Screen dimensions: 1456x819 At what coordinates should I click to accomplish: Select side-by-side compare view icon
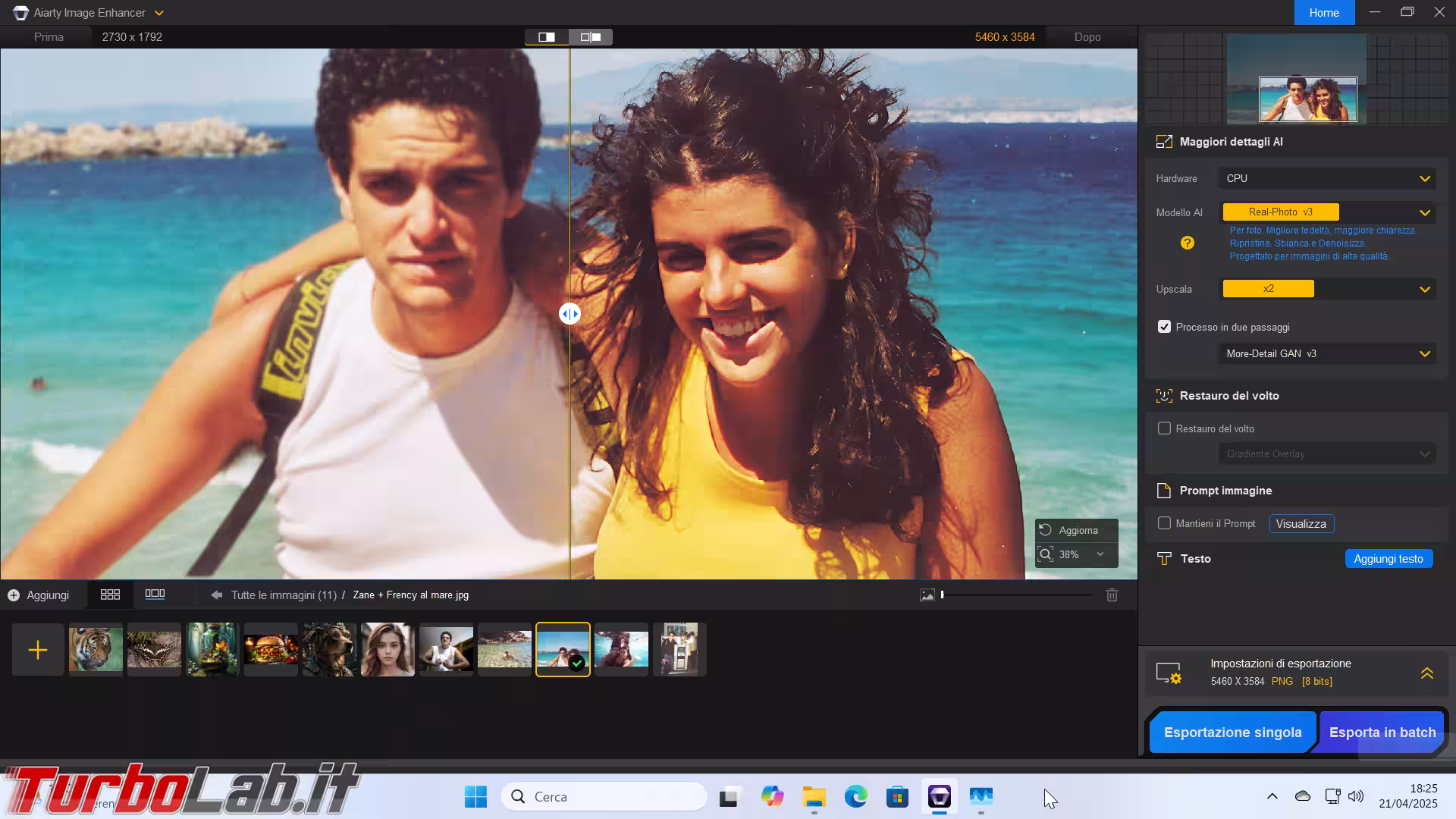pos(591,37)
